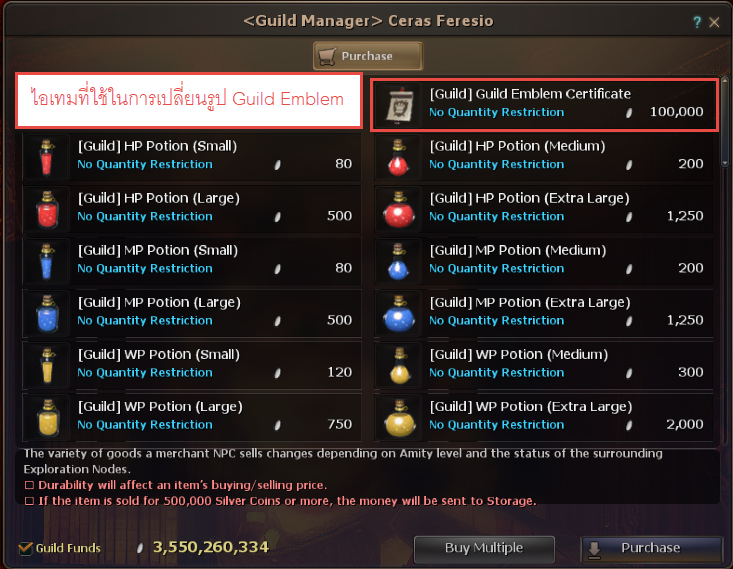Click the small HP Potion icon
The image size is (733, 569).
(46, 158)
